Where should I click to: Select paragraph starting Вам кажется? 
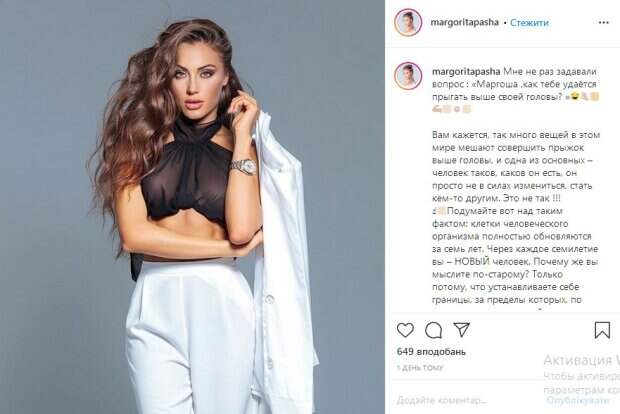pos(516,166)
